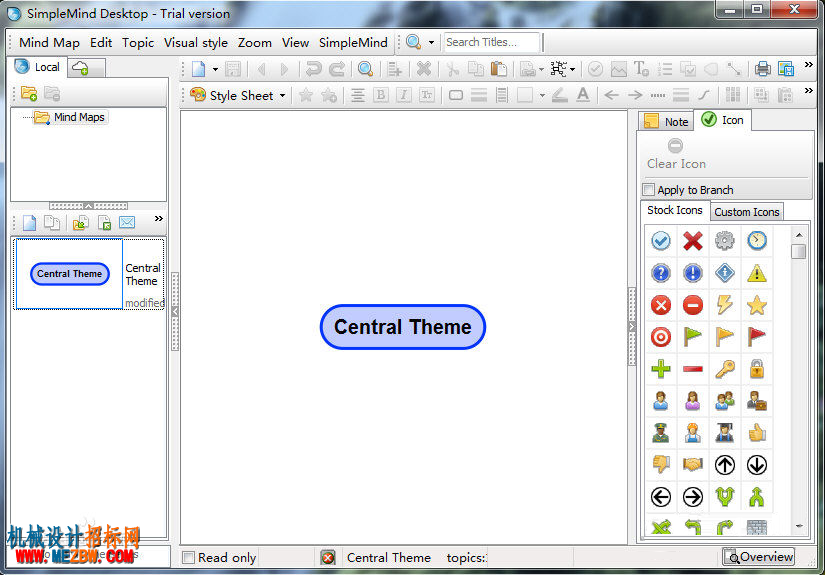The height and width of the screenshot is (575, 825).
Task: Click the add folder icon
Action: coord(29,94)
